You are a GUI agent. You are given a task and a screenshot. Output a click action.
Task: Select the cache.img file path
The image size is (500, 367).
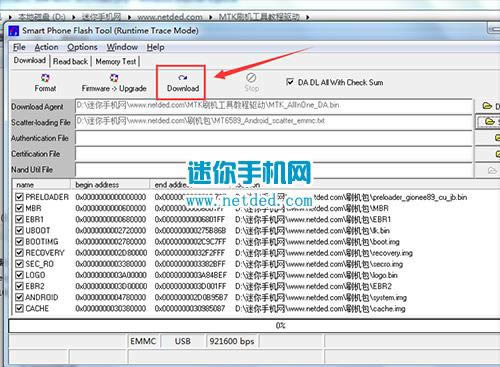click(x=320, y=309)
